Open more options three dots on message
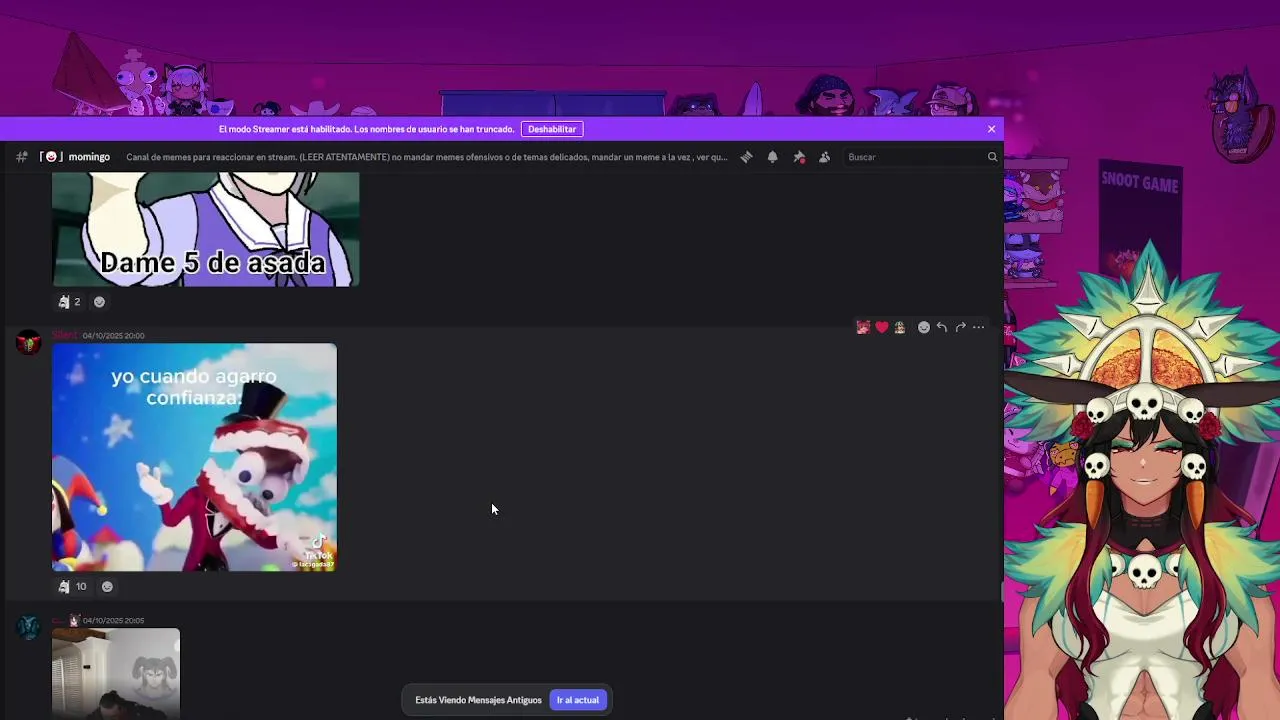 click(x=979, y=327)
